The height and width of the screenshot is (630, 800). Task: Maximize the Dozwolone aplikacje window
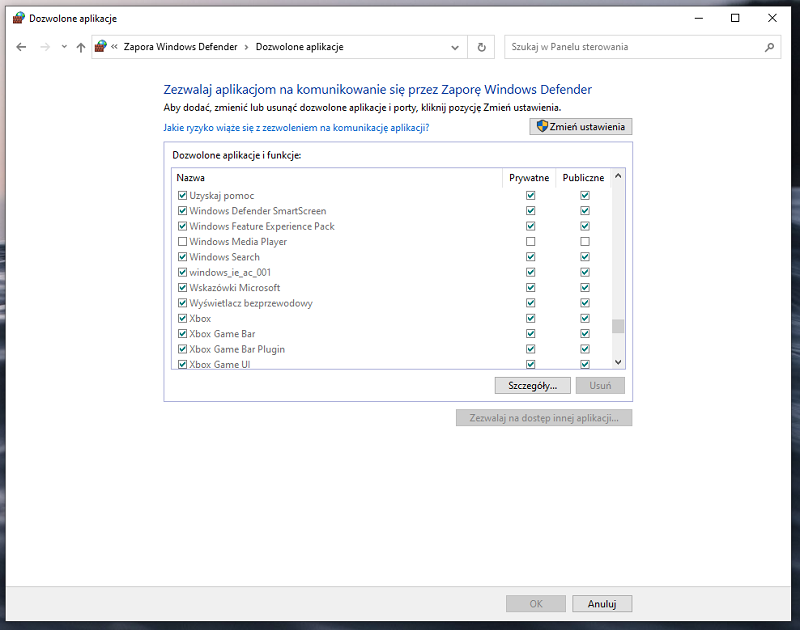[735, 18]
